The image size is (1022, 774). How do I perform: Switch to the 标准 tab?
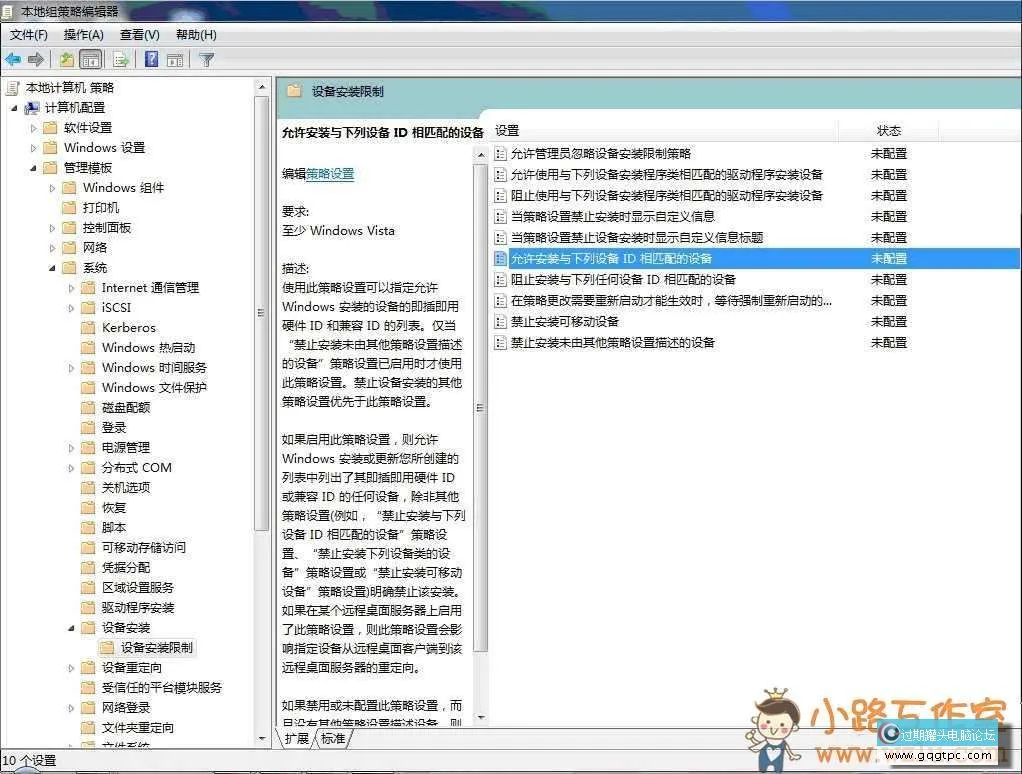[331, 739]
